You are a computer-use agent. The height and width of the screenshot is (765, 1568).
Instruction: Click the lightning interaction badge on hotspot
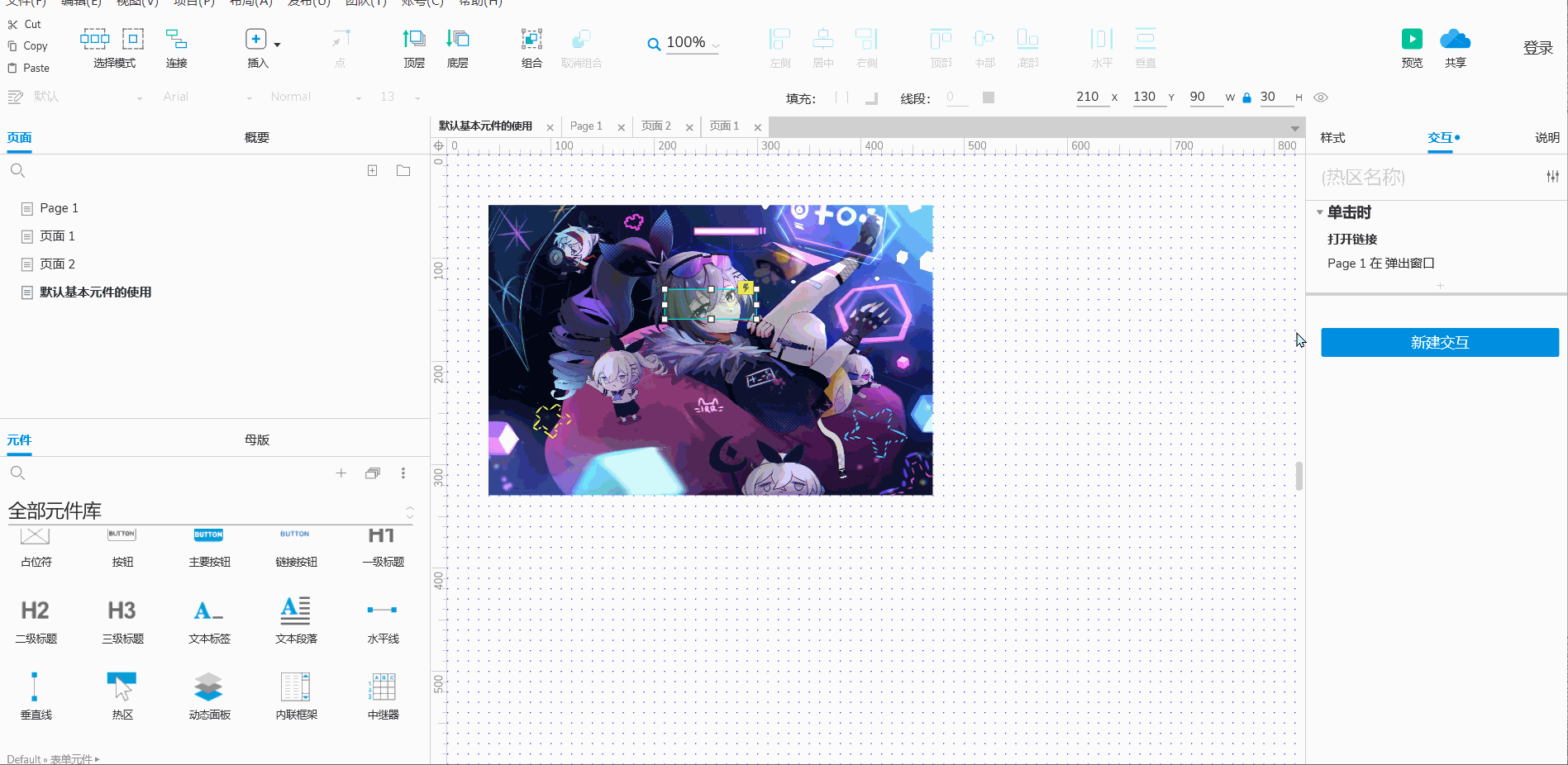coord(746,287)
